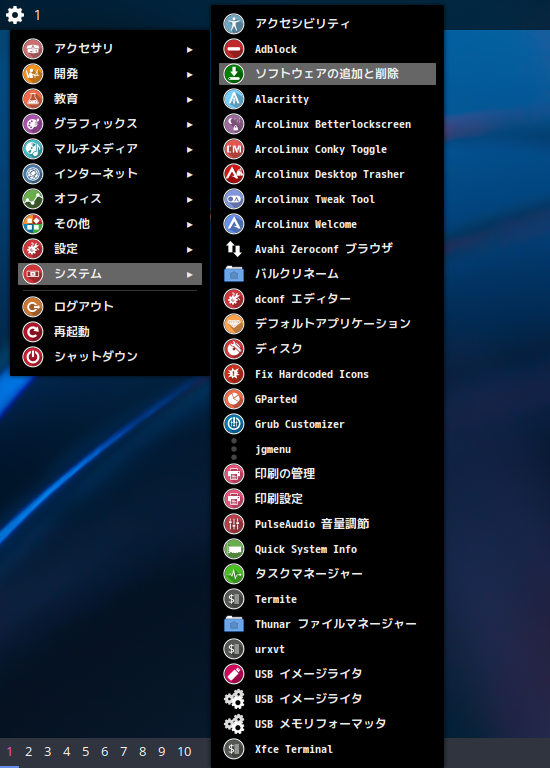The width and height of the screenshot is (550, 768).
Task: Open the gear menu icon in top panel
Action: [15, 15]
